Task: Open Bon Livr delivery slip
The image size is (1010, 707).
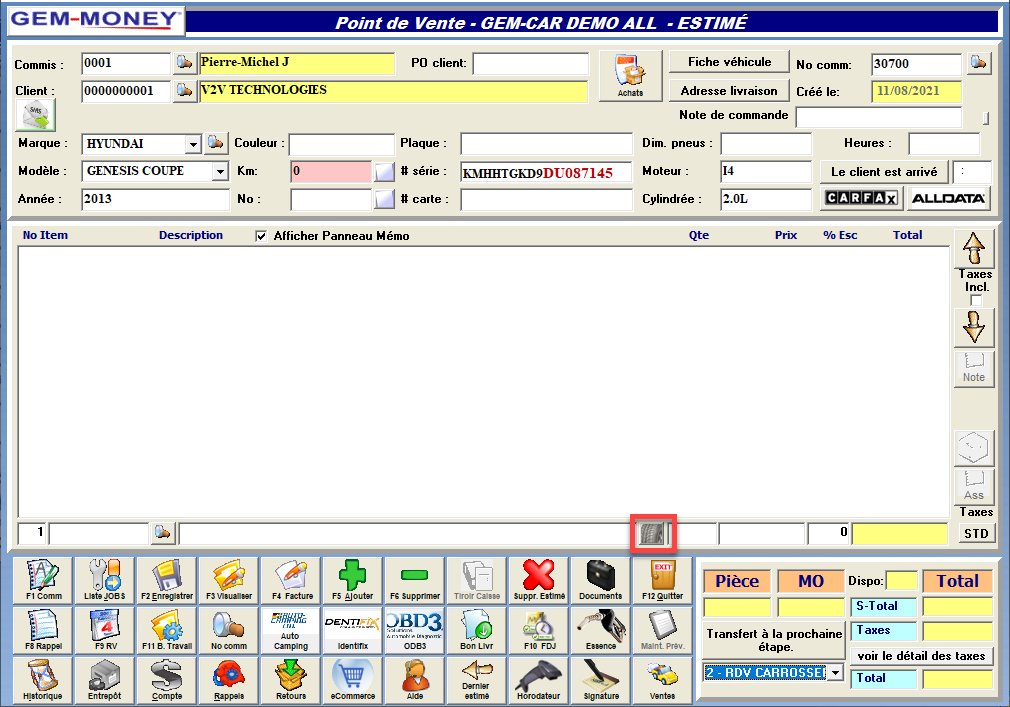Action: coord(477,630)
